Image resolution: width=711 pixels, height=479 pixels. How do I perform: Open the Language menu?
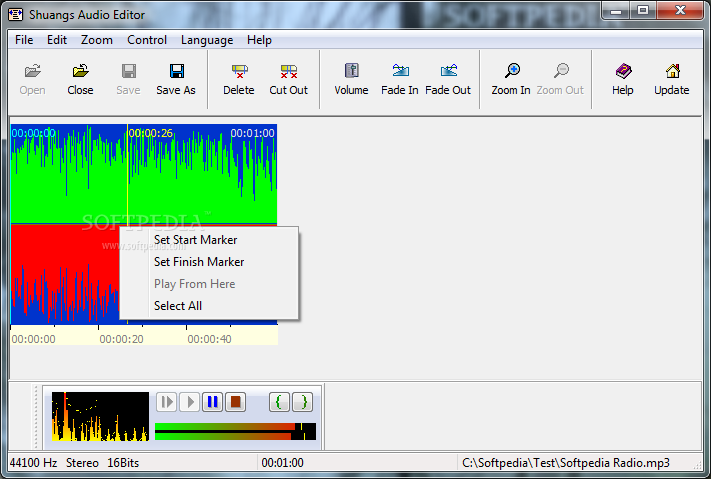point(207,40)
